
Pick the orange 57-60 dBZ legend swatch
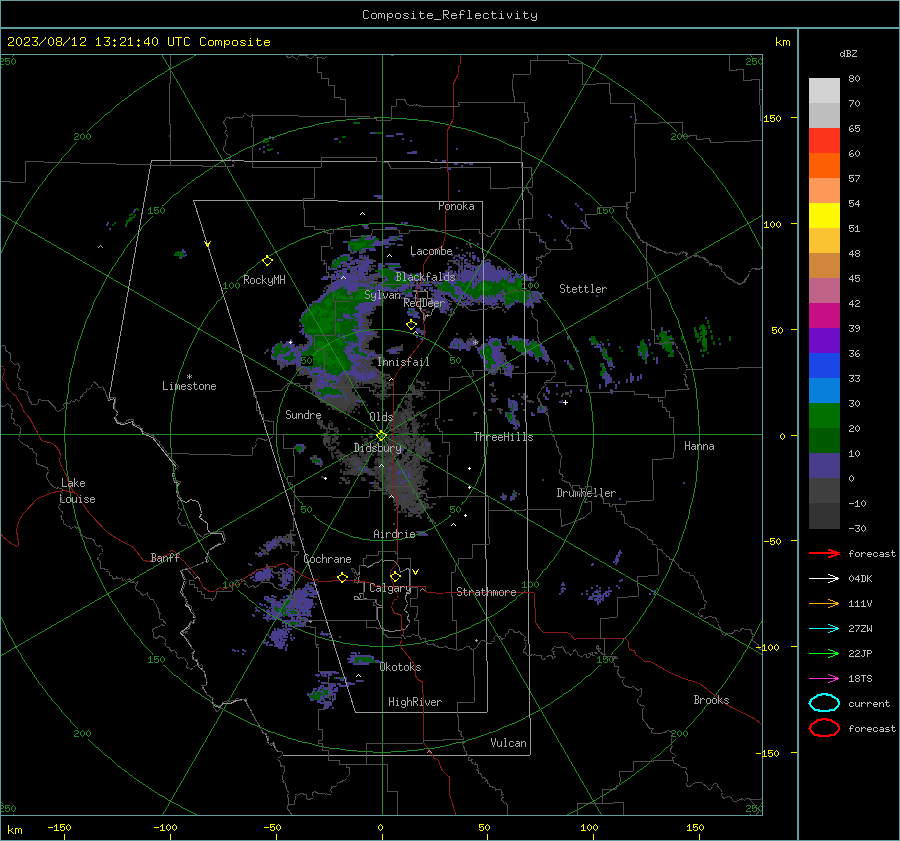pos(824,165)
